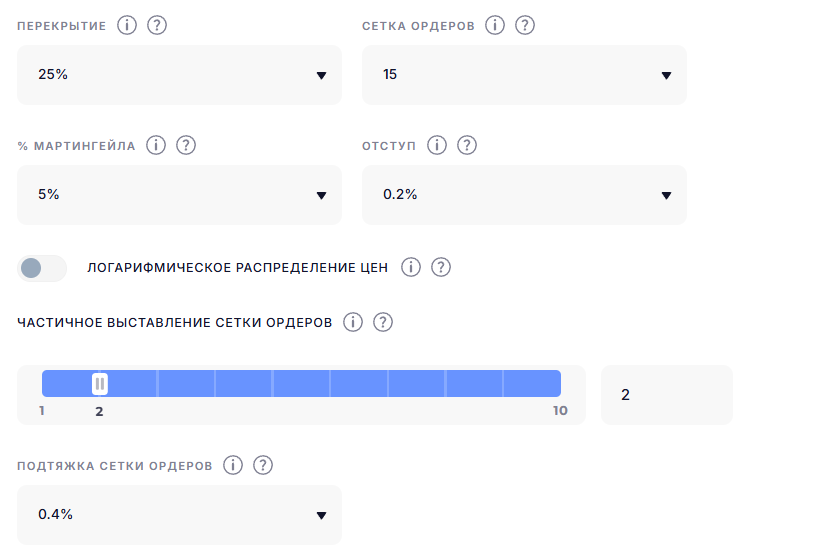Click info icon next to СЕТКА ОРДЕРОВ
The width and height of the screenshot is (823, 557).
(494, 25)
